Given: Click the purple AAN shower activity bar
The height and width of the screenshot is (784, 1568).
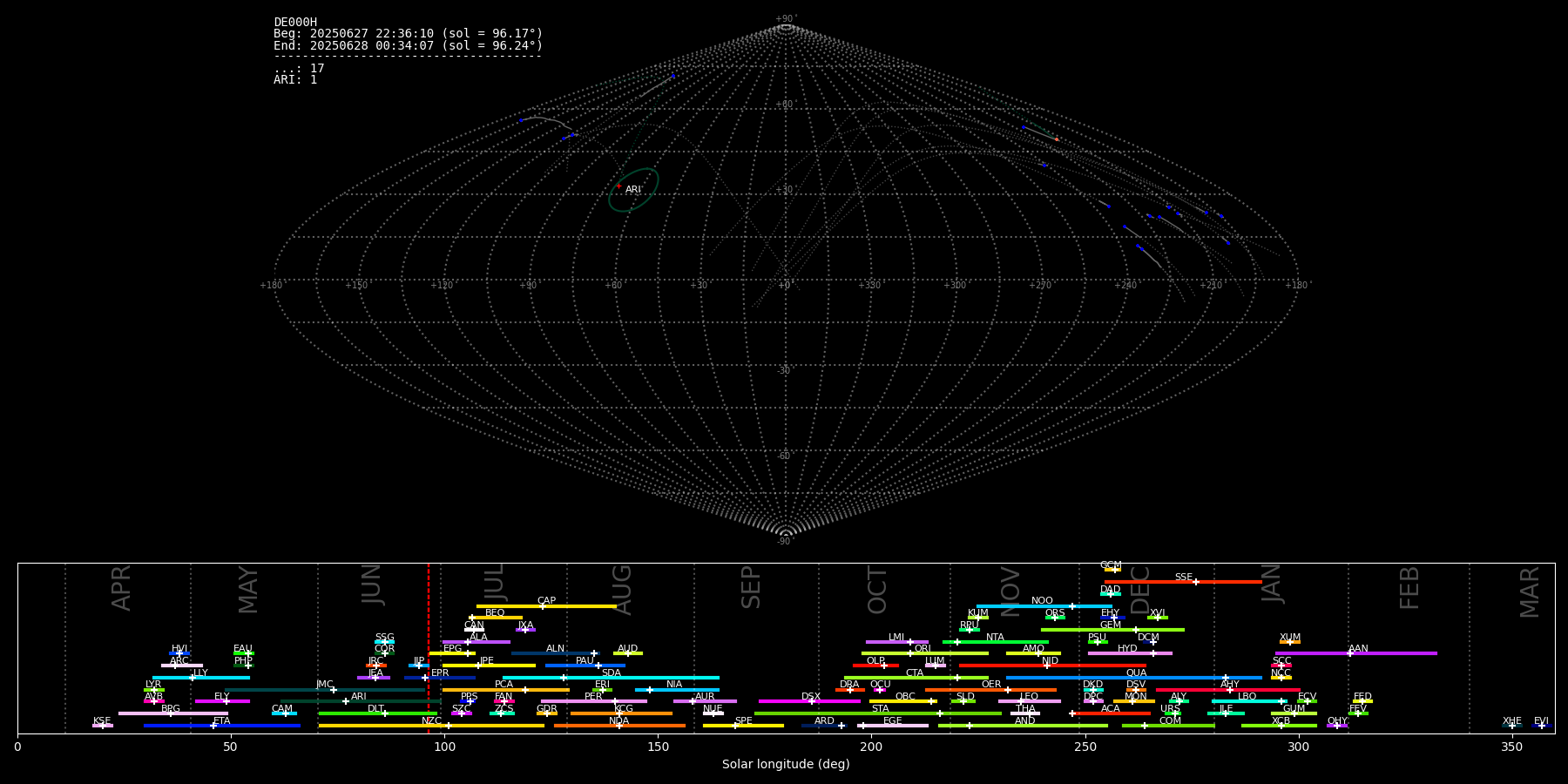Looking at the screenshot, I should [1356, 653].
